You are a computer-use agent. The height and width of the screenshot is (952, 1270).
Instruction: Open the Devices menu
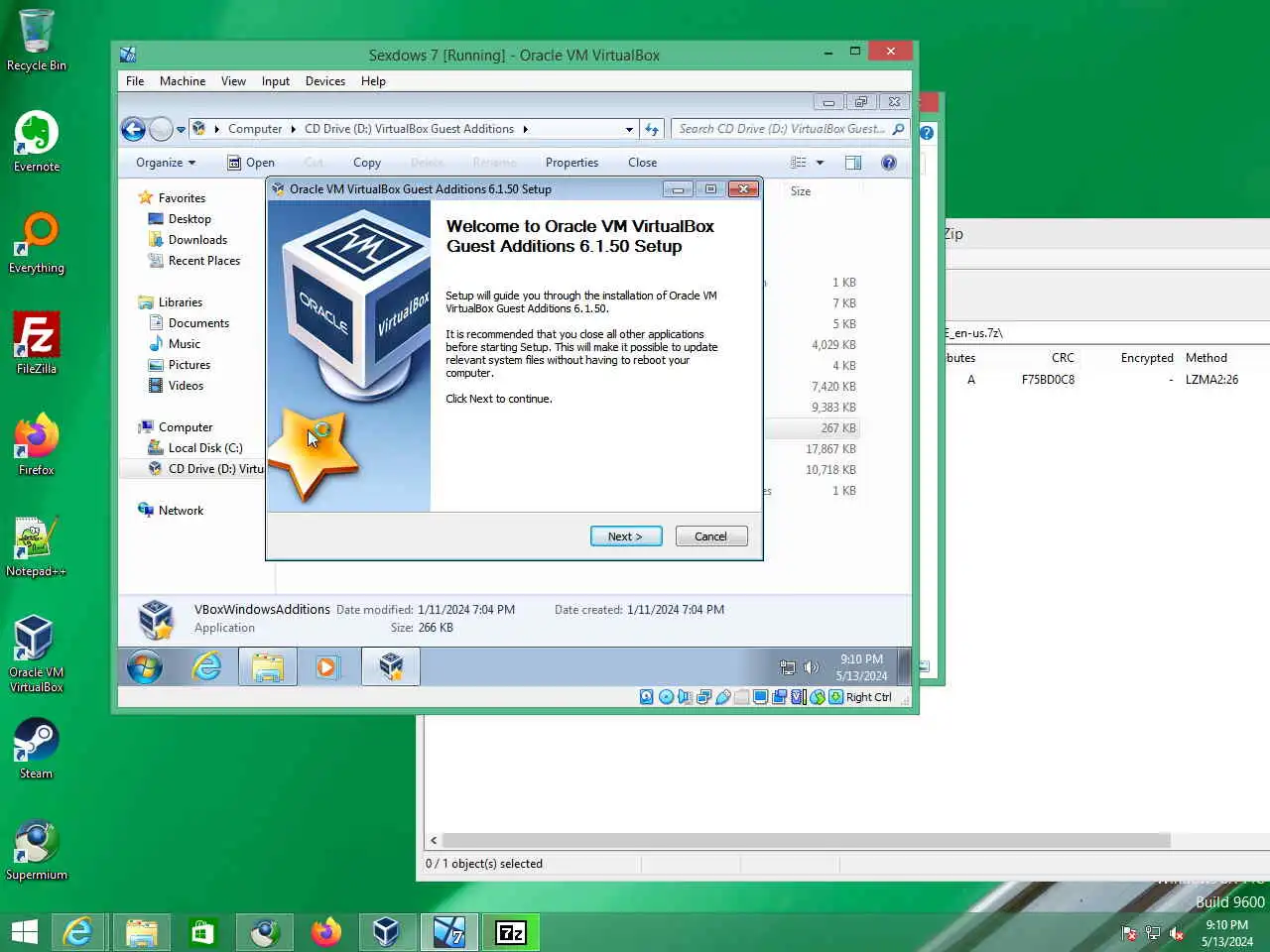pos(325,81)
